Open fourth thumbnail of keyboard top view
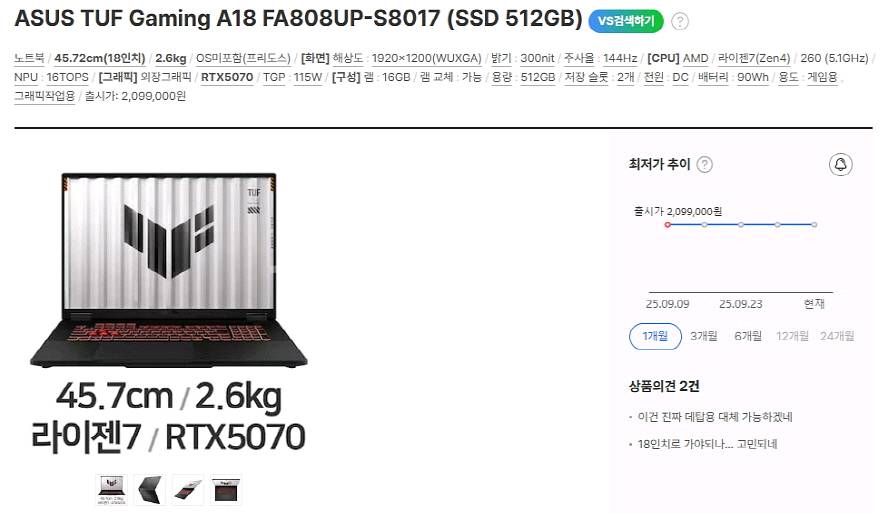 [x=226, y=490]
